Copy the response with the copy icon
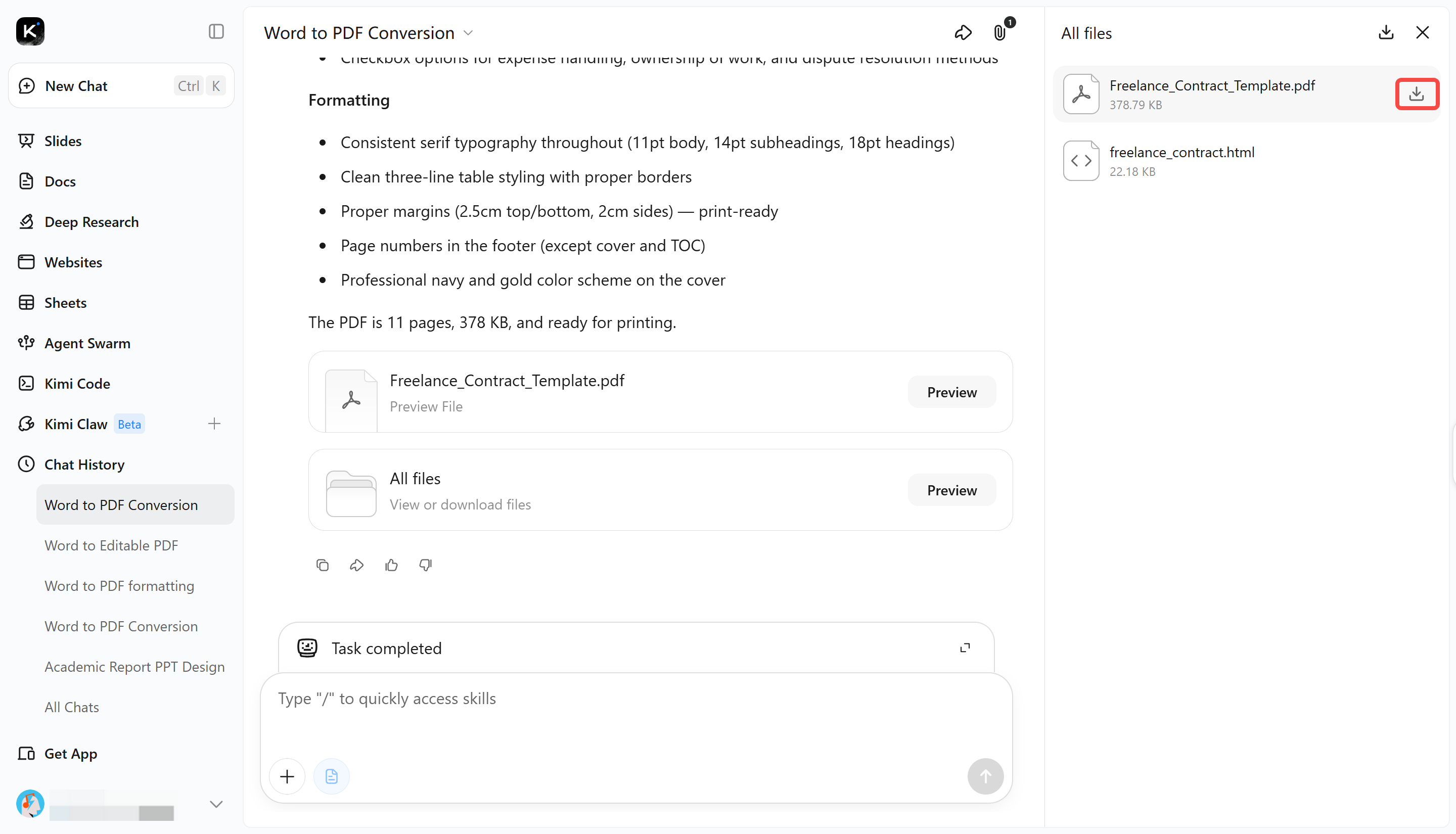Viewport: 1456px width, 834px height. (x=323, y=565)
